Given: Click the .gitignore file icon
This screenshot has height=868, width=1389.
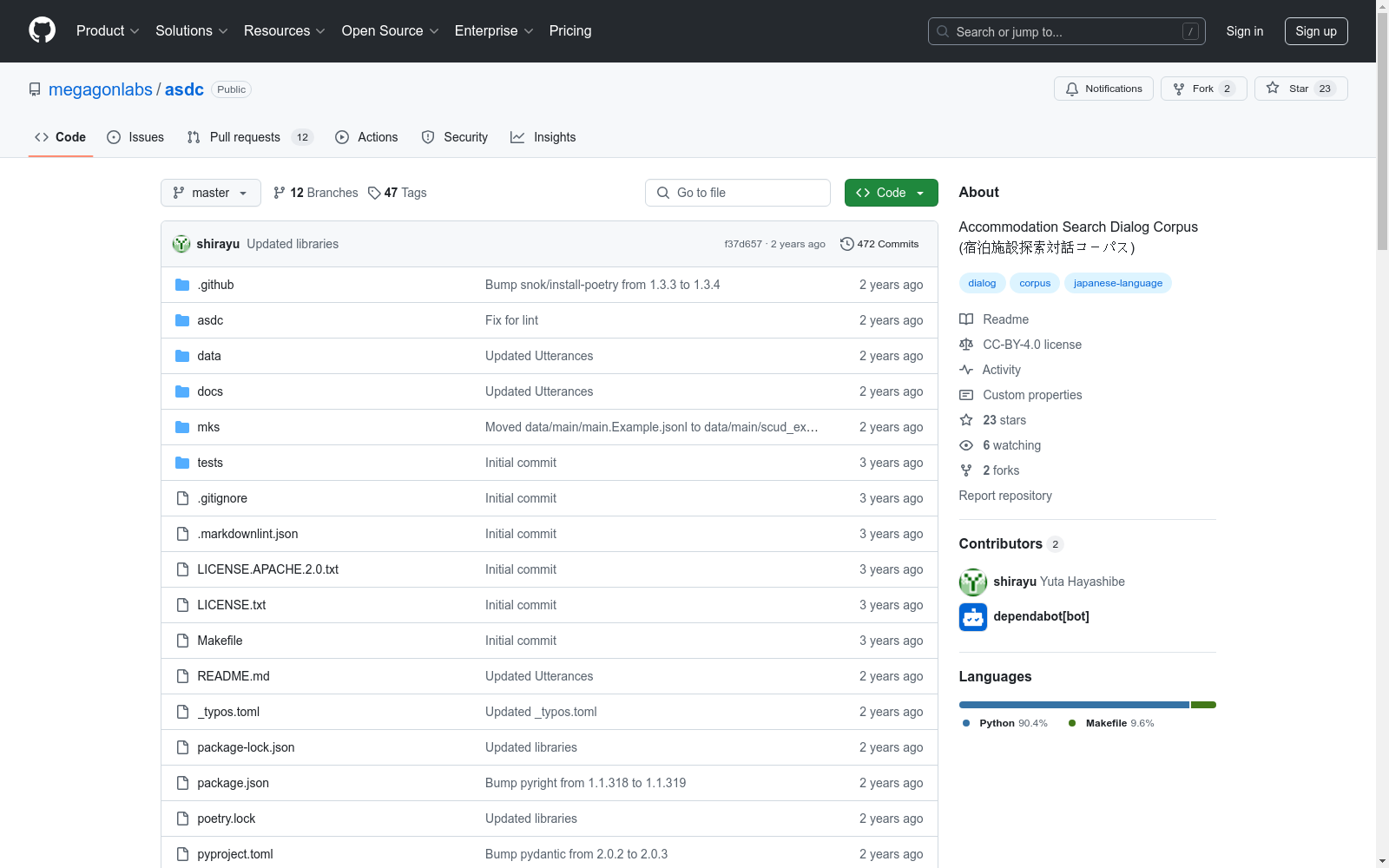Looking at the screenshot, I should click(x=182, y=498).
